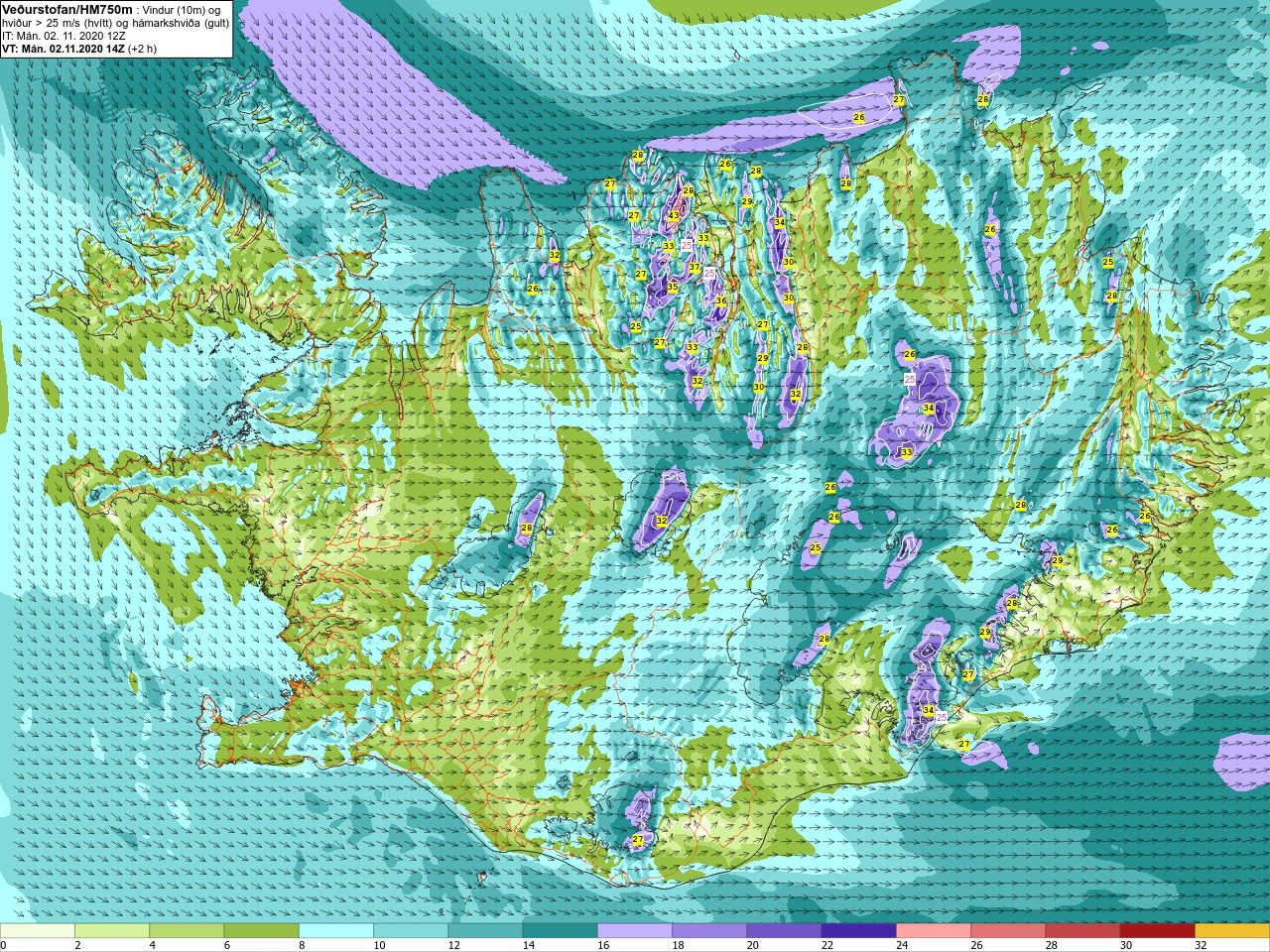Click the 'VT: Mán. 02.11.2020 14Z (+2 h)' line
1270x952 pixels.
(79, 49)
